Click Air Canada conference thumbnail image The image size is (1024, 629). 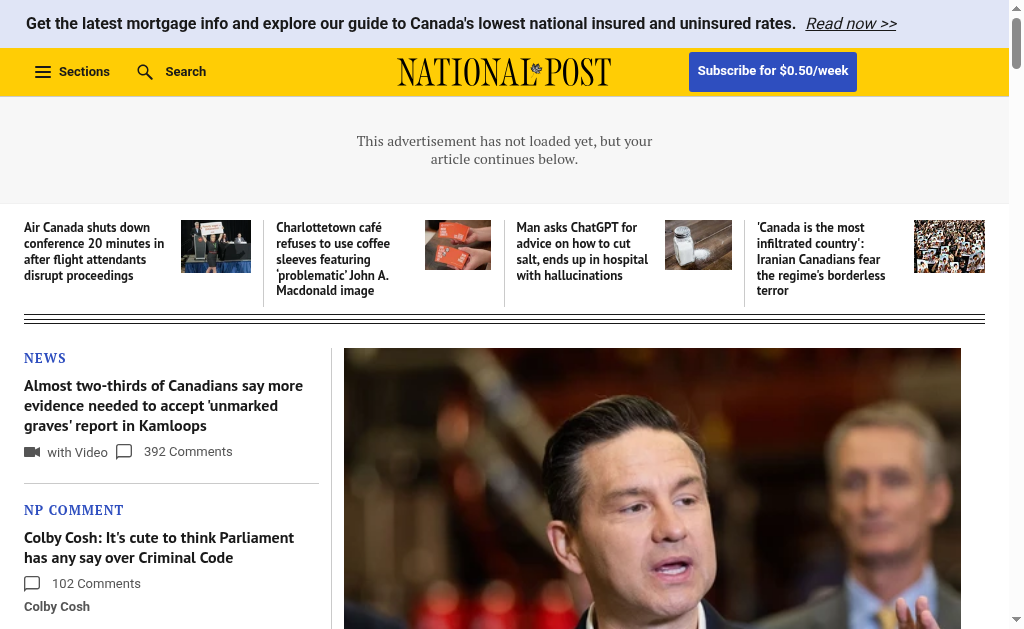coord(216,246)
